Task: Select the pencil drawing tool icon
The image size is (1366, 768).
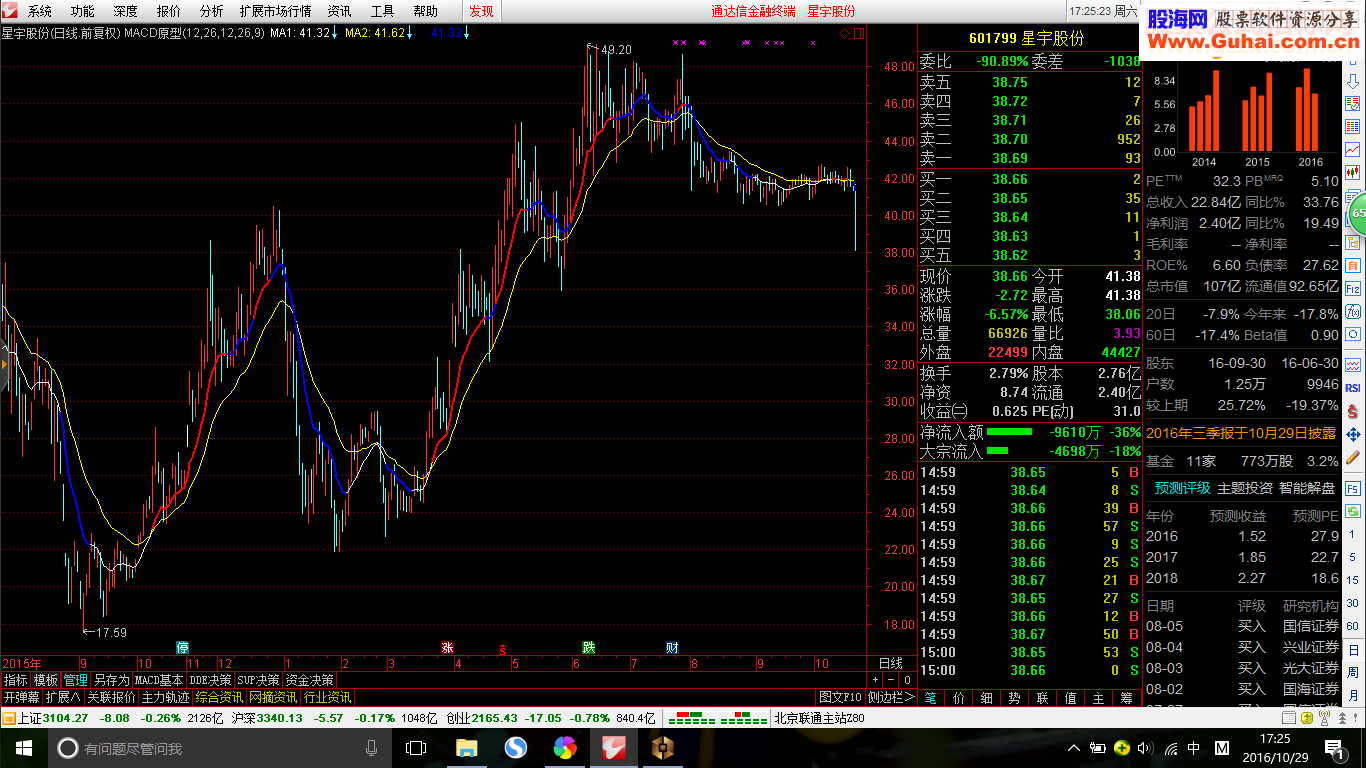Action: click(1353, 458)
